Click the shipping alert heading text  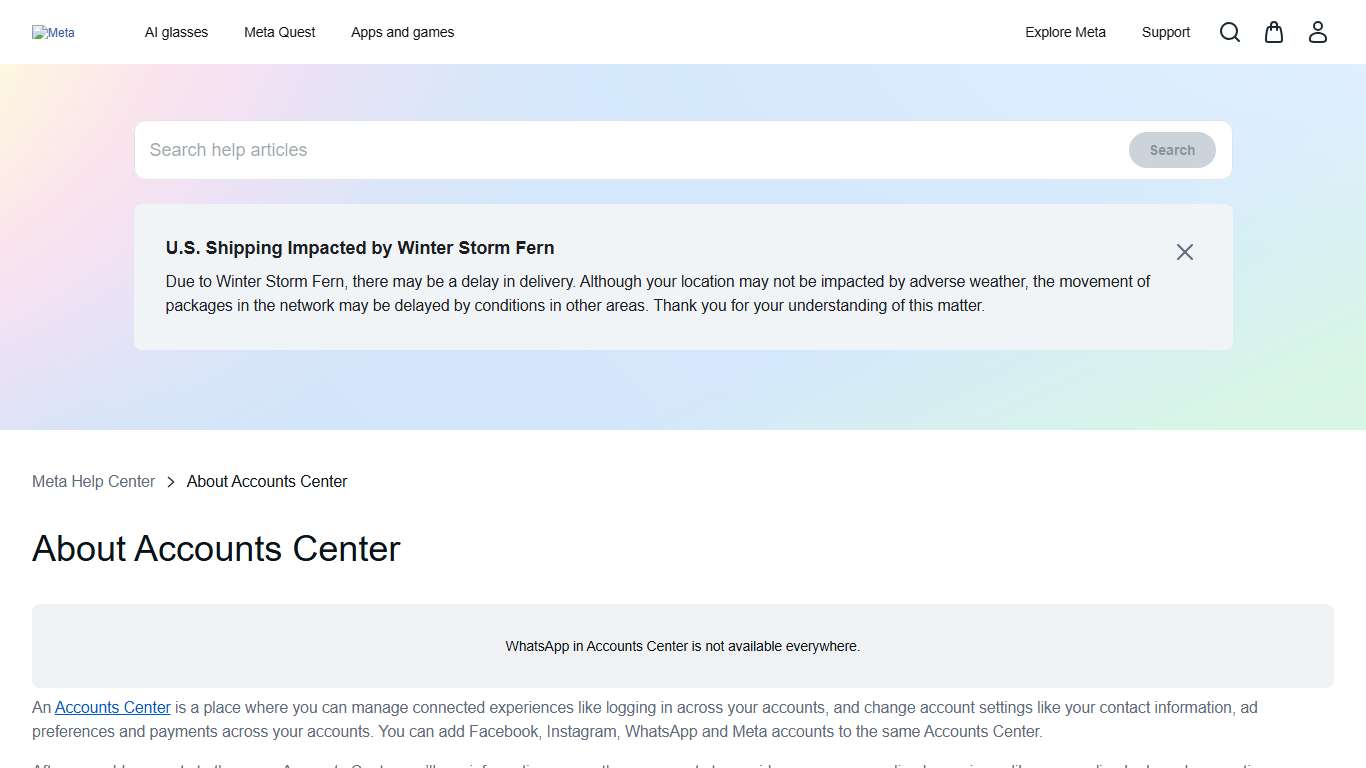[x=360, y=247]
